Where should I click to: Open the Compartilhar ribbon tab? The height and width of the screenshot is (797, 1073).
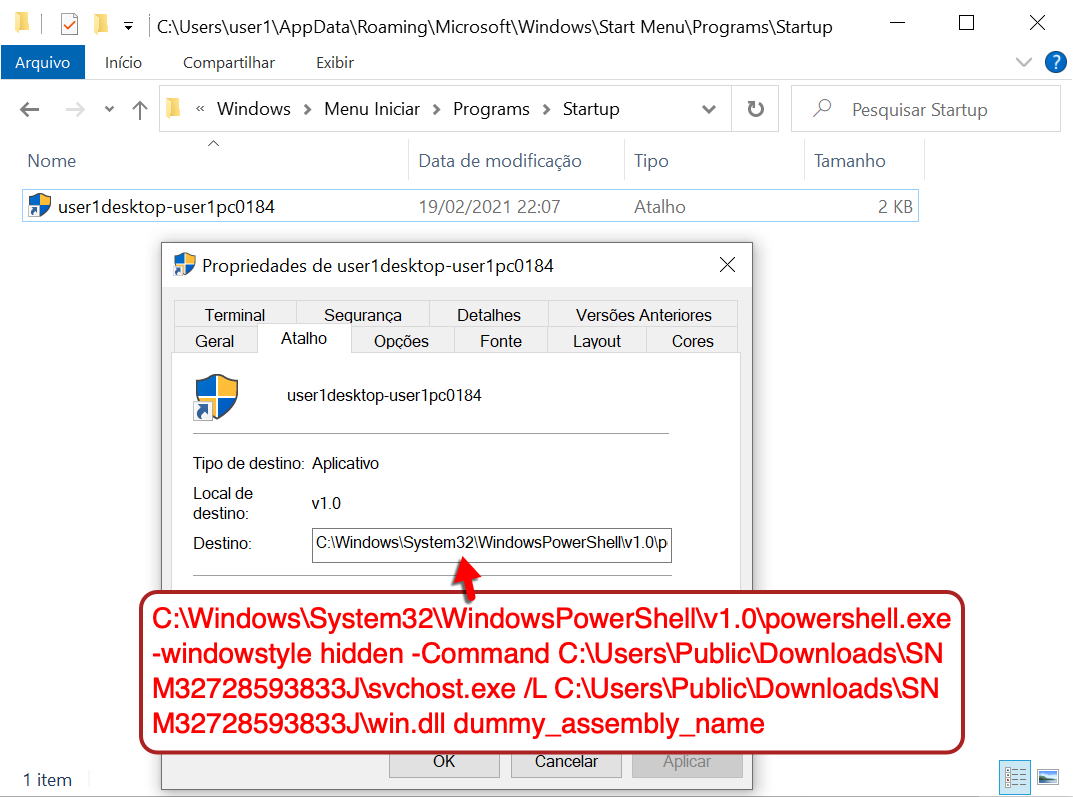[229, 62]
